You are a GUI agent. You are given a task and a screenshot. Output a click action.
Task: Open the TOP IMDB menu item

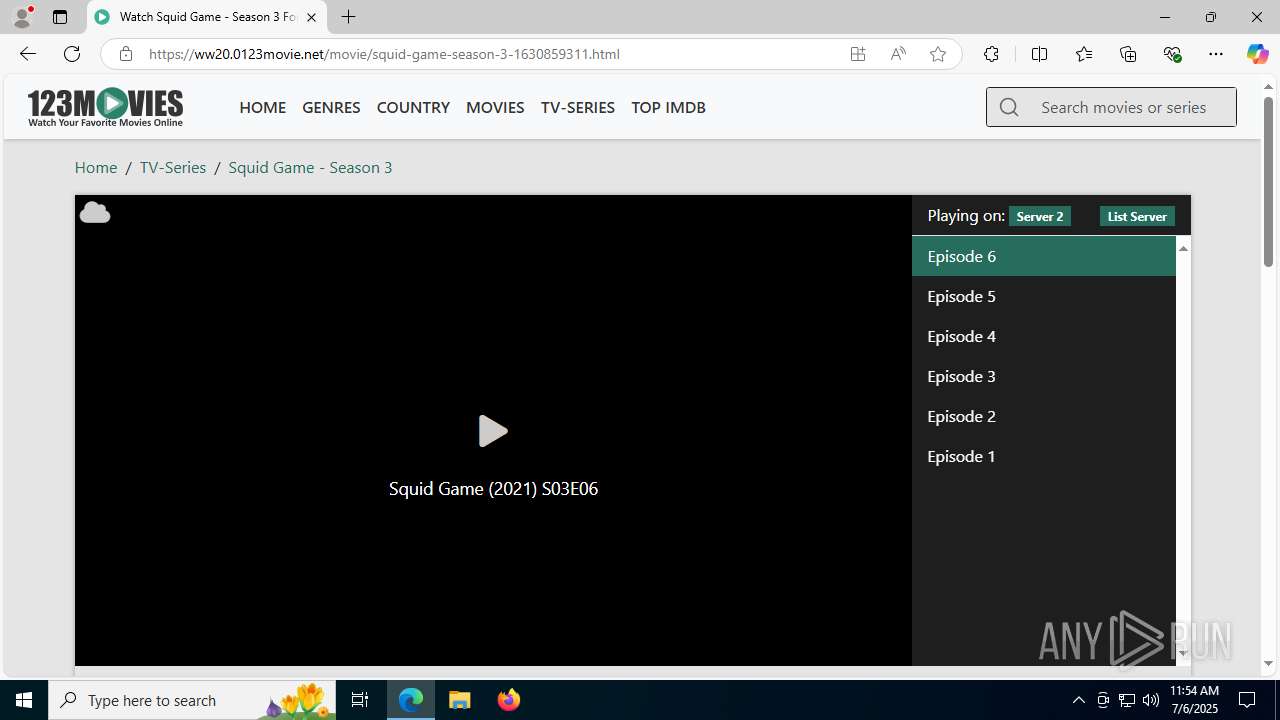tap(668, 107)
